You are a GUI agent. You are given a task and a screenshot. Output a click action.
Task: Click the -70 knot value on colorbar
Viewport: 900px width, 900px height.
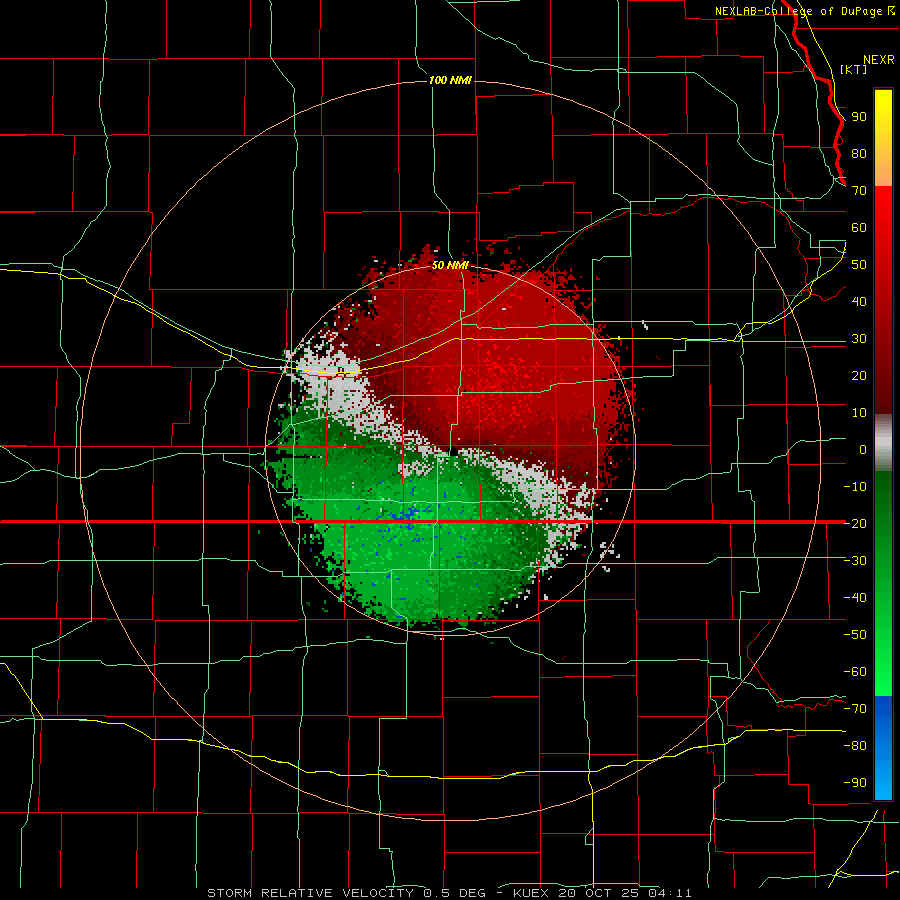click(855, 709)
